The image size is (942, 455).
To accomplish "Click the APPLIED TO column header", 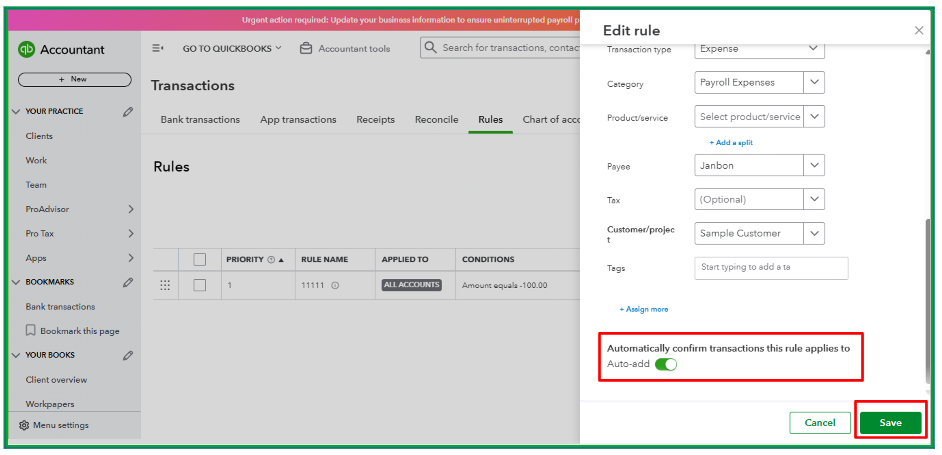I will click(405, 260).
